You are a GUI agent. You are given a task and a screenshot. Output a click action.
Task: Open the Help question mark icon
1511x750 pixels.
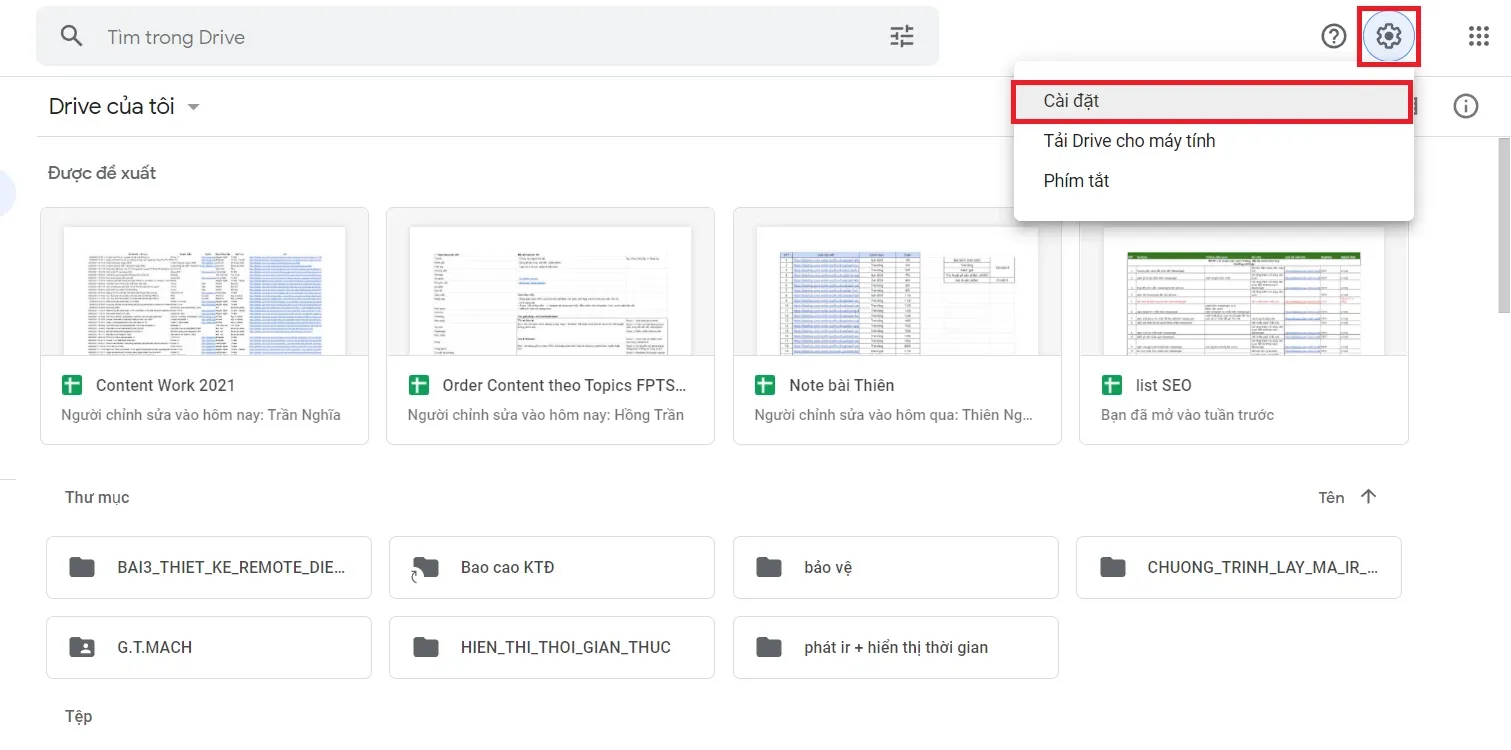1334,37
